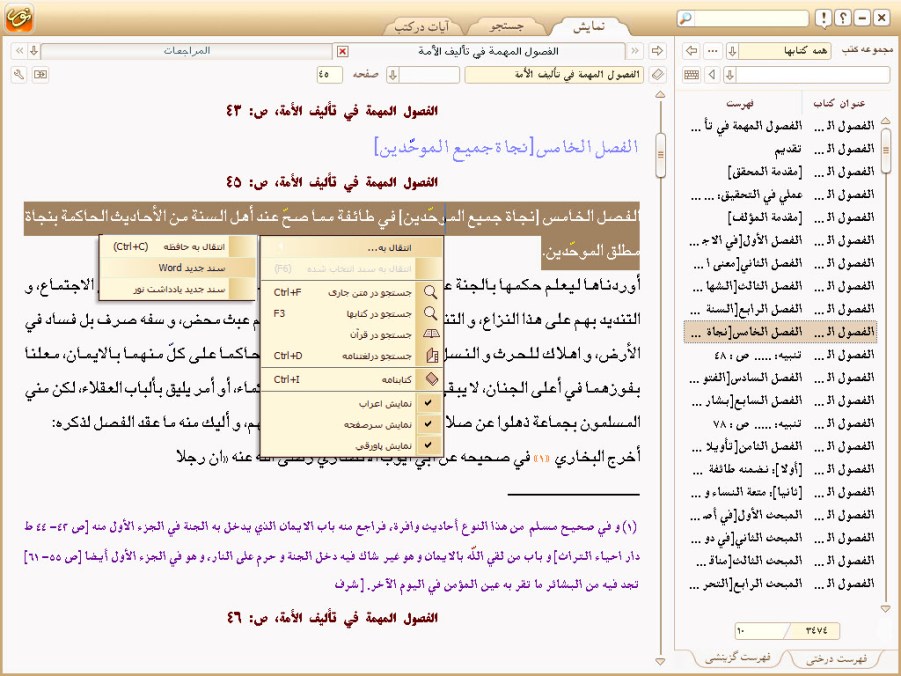The height and width of the screenshot is (676, 901).
Task: Select the [مقدمة المحقق] contents row
Action: coord(781,172)
